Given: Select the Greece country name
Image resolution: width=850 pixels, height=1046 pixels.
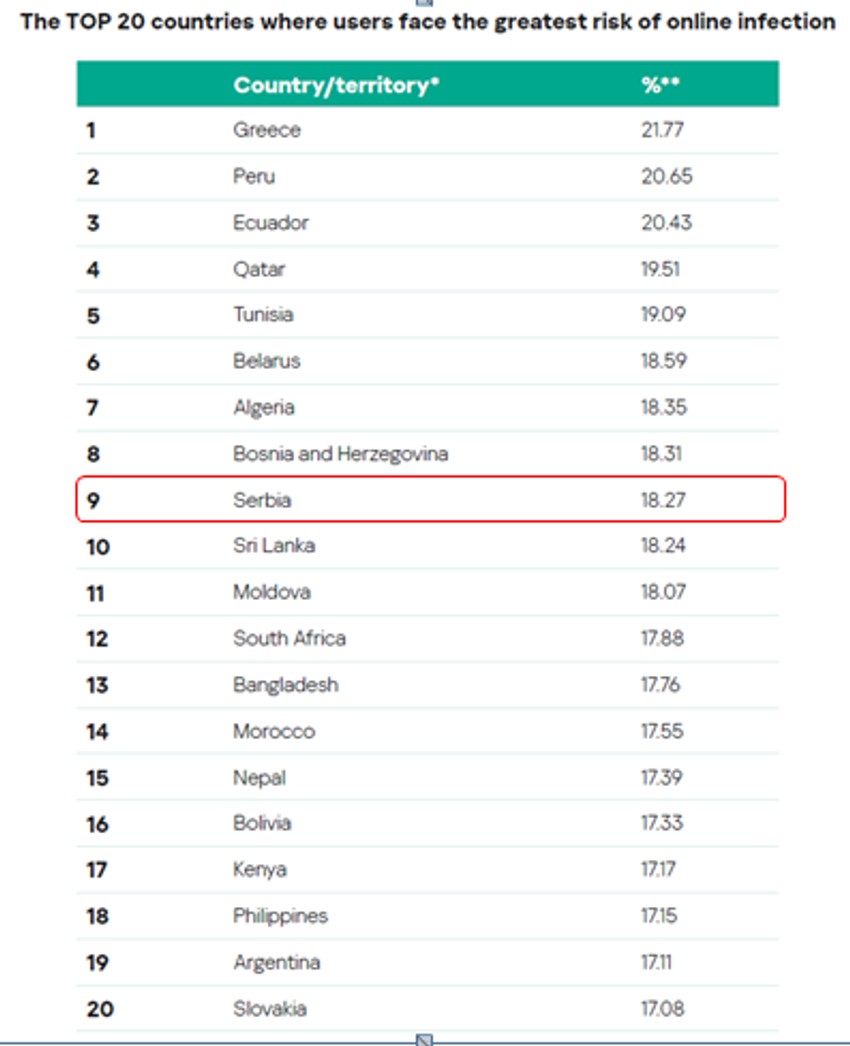Looking at the screenshot, I should (267, 130).
